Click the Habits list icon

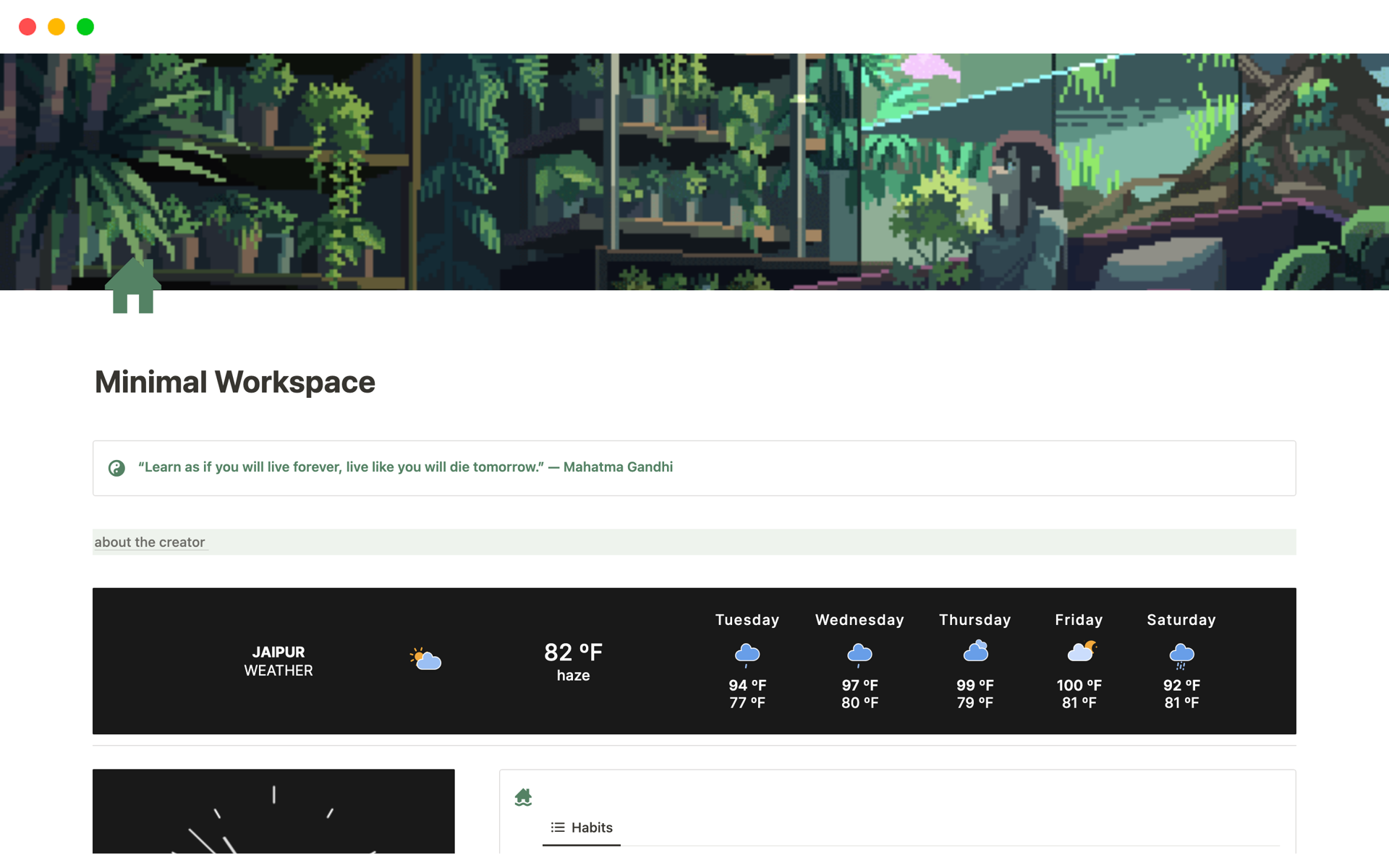tap(558, 827)
